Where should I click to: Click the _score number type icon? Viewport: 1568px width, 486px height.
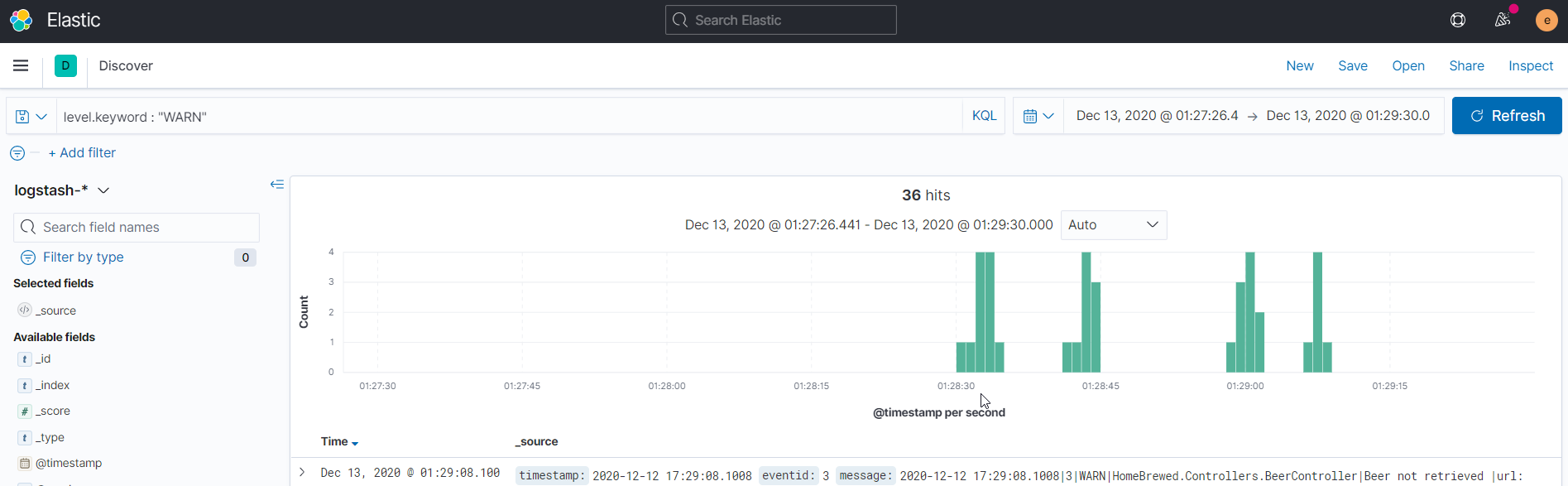pyautogui.click(x=25, y=411)
